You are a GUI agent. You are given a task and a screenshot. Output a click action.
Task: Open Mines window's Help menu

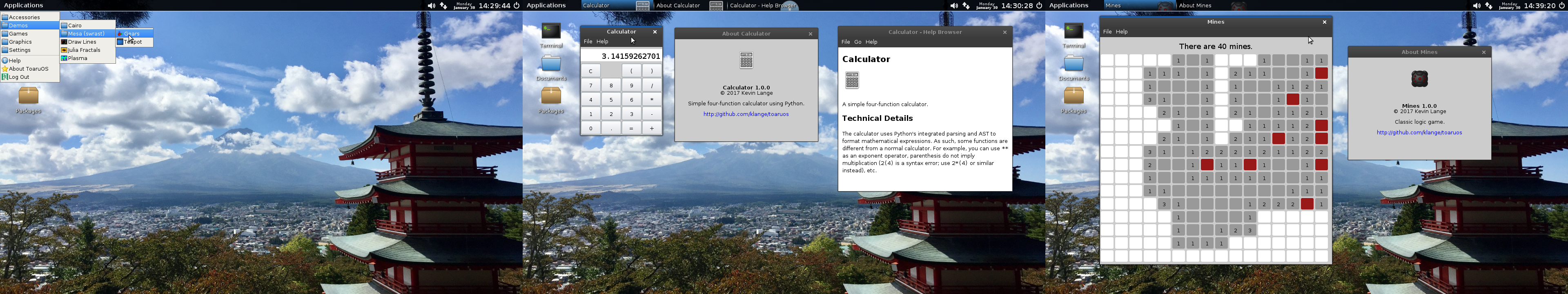click(x=1122, y=32)
